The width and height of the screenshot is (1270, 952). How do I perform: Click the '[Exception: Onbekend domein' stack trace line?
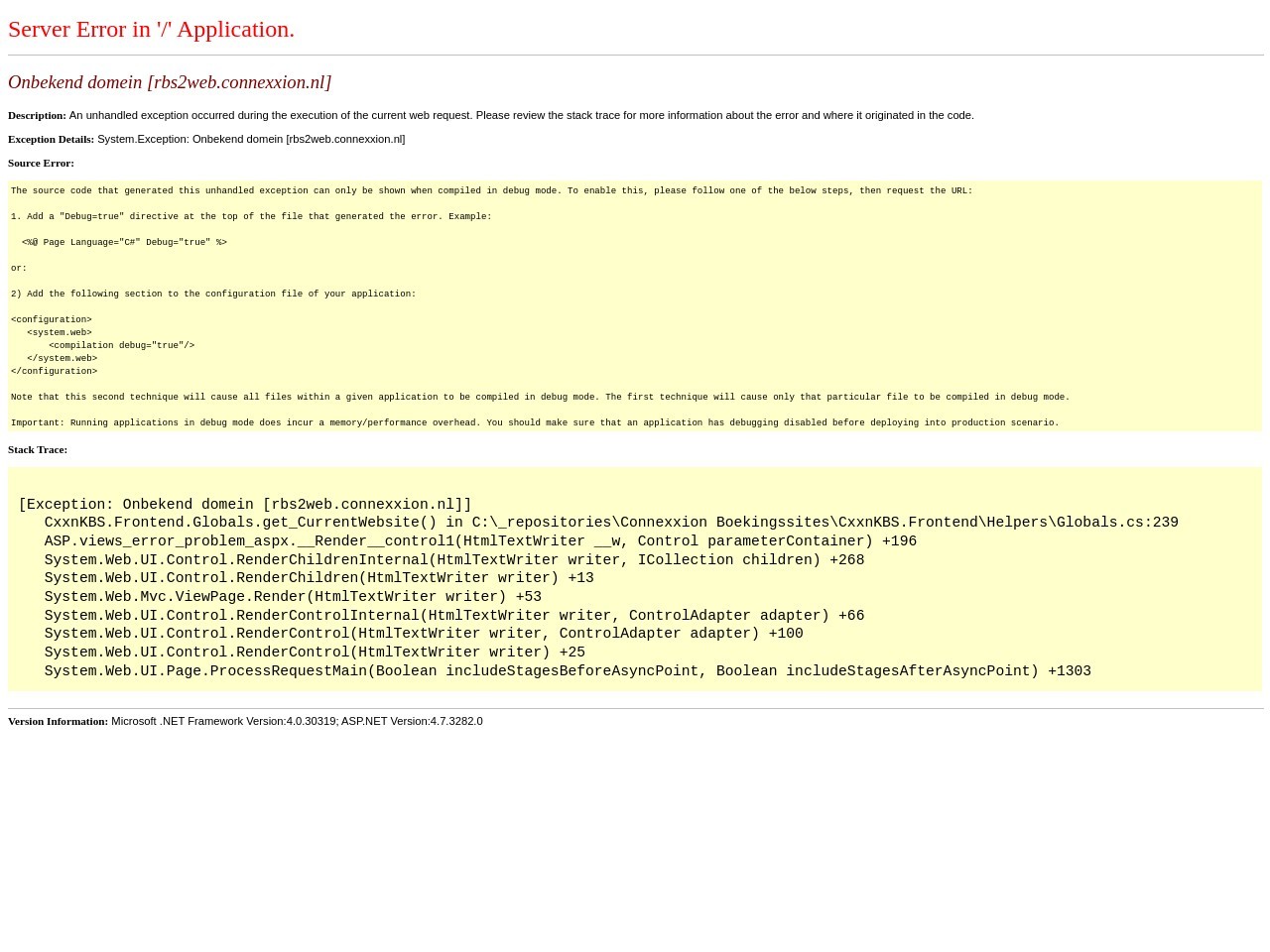coord(245,505)
